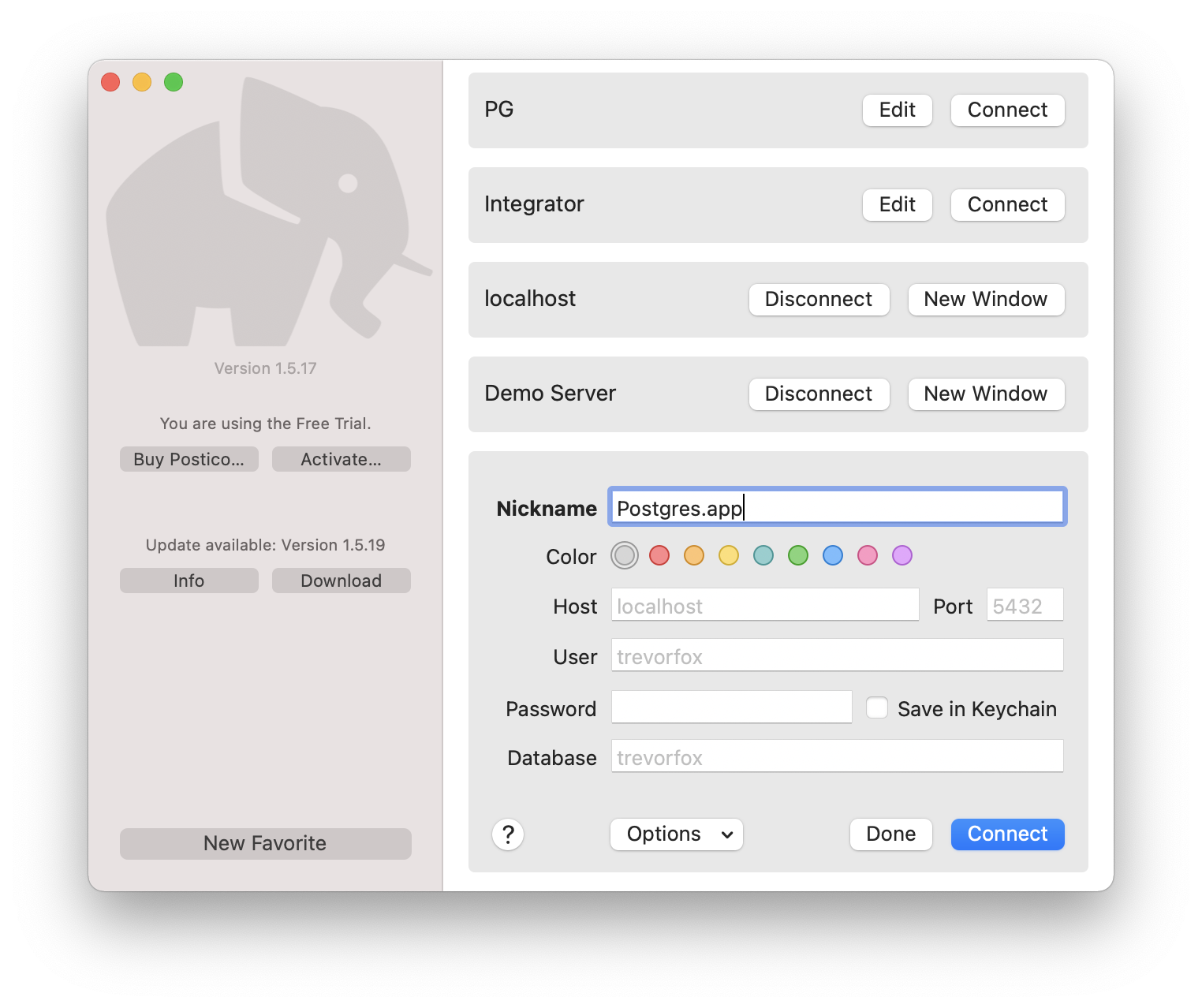
Task: Click the PG favorite name
Action: tap(499, 109)
